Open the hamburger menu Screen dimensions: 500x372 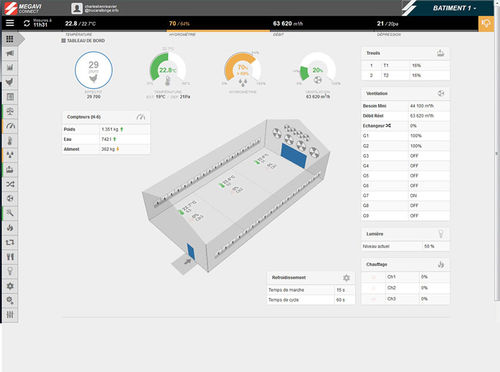(x=10, y=23)
